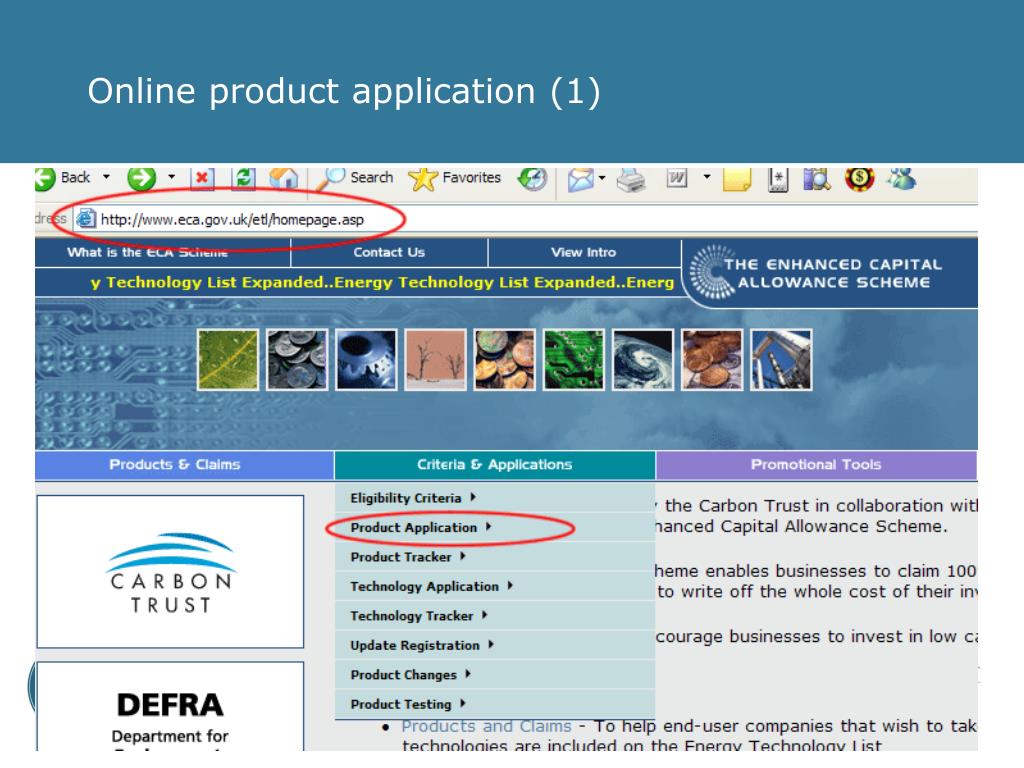Follow the Products and Claims link
1024x768 pixels.
click(x=486, y=726)
